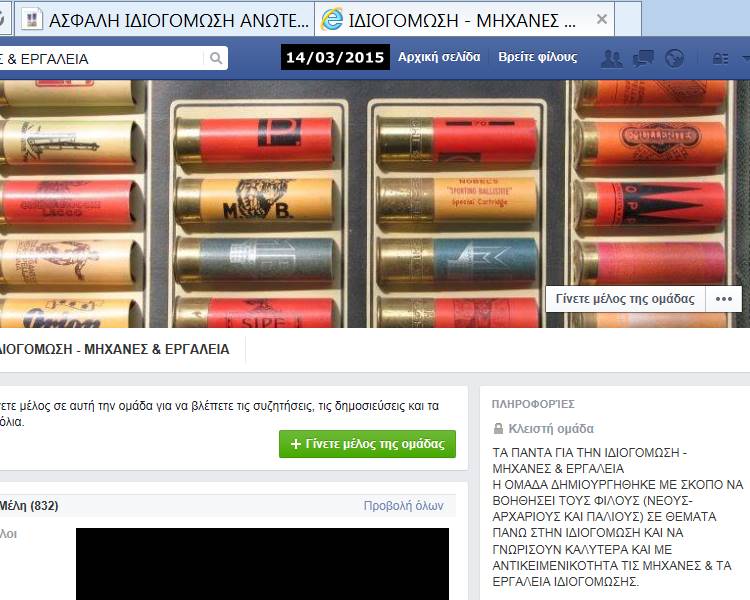Click the green Γίνετε μέλος της ομάδας button
Viewport: 750px width, 600px height.
367,444
